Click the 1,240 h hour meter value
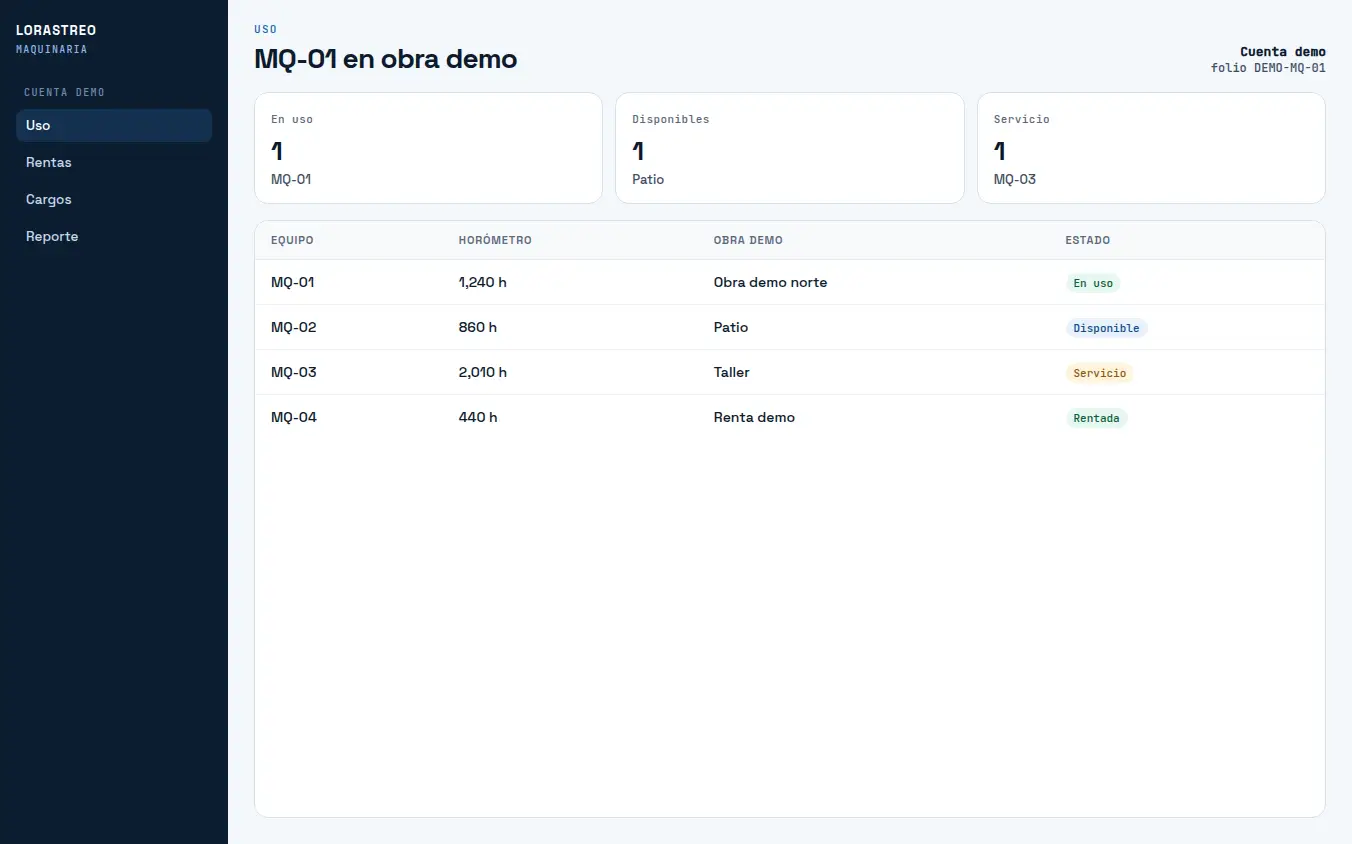The width and height of the screenshot is (1352, 844). (483, 282)
